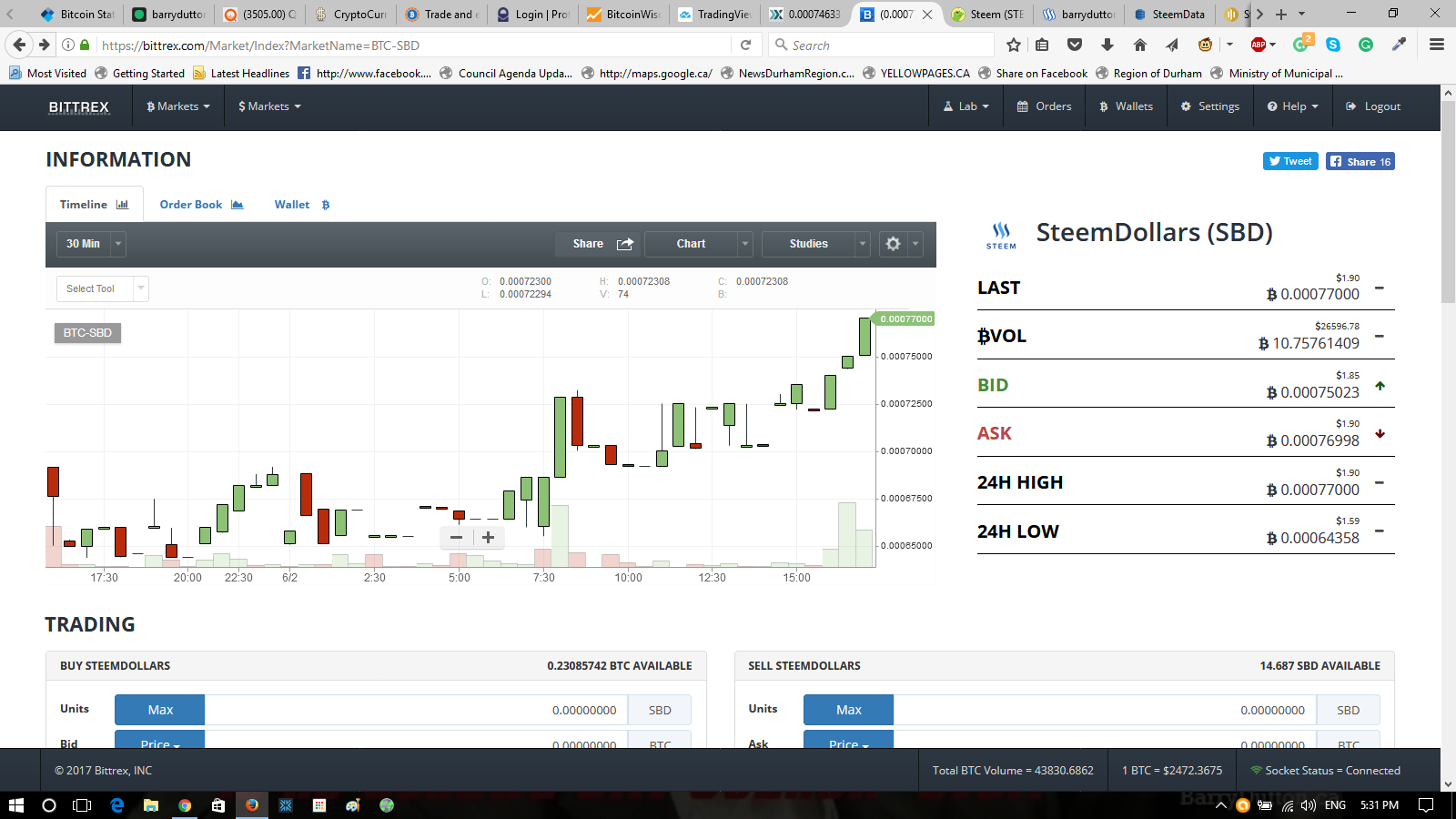Screen dimensions: 1456x819
Task: Switch to the Order Book tab
Action: pos(201,205)
